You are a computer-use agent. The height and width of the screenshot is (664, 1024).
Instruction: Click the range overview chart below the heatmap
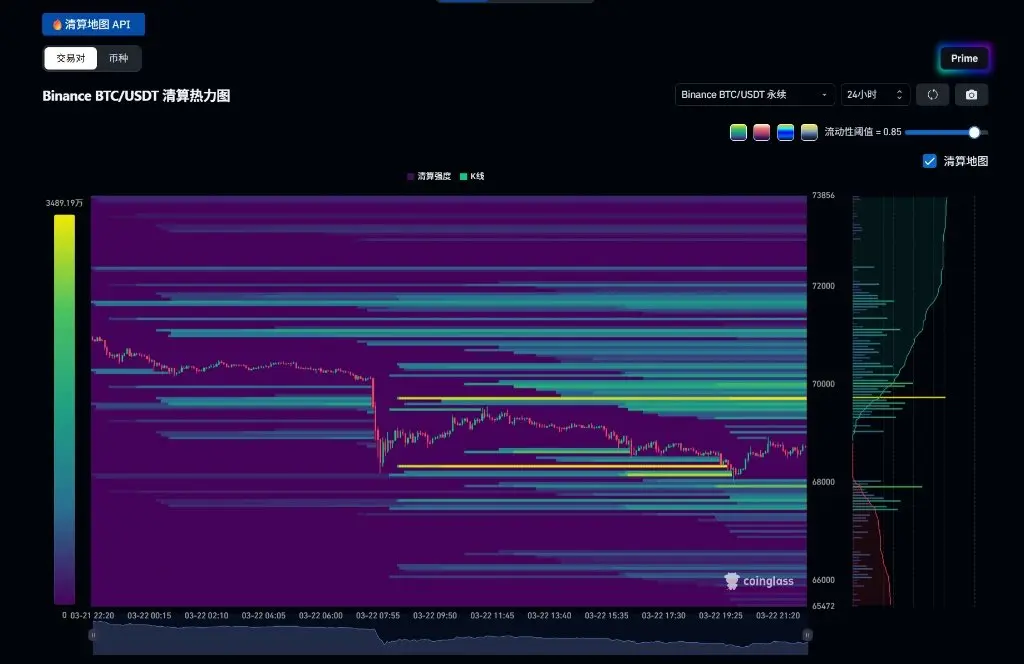pos(450,638)
